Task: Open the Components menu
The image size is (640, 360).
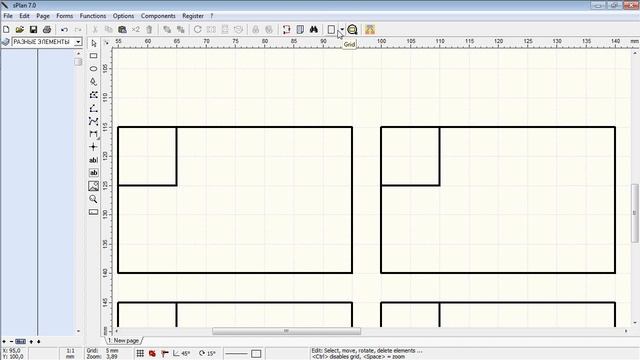Action: pos(158,16)
